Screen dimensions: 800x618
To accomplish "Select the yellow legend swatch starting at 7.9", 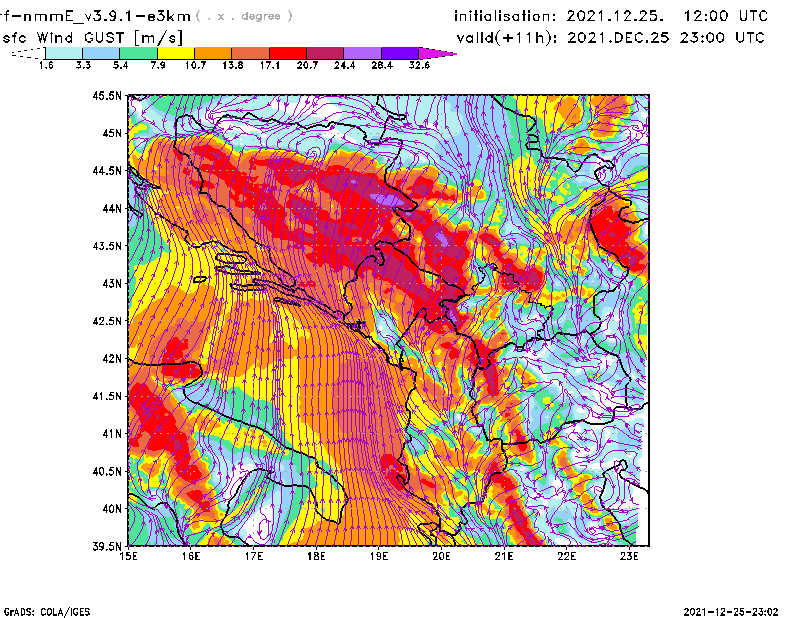I will (176, 53).
